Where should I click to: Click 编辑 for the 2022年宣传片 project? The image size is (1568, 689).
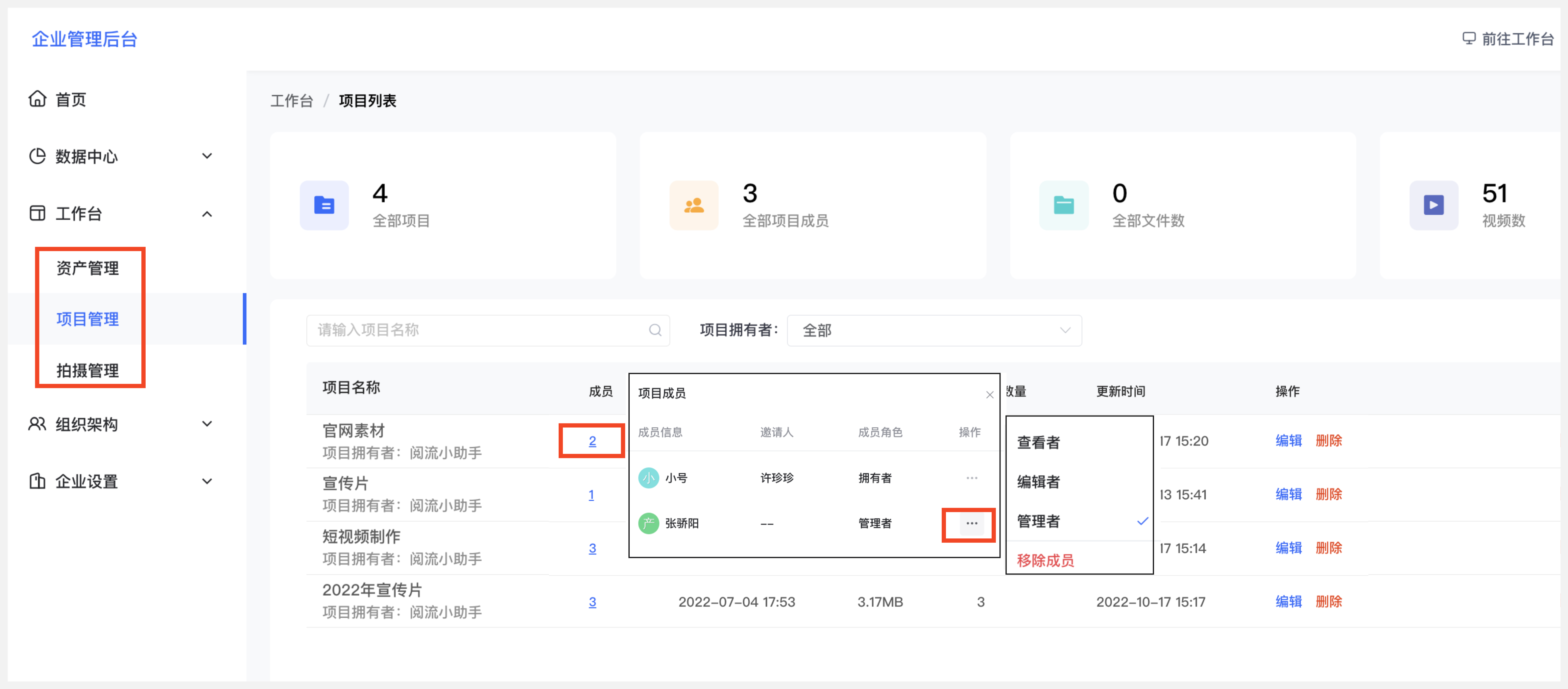1289,601
